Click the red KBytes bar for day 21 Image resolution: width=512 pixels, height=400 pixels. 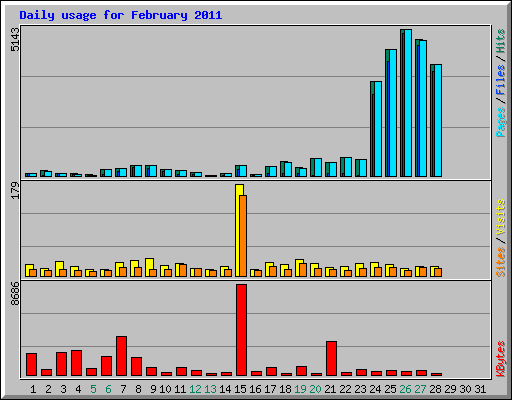pyautogui.click(x=331, y=358)
